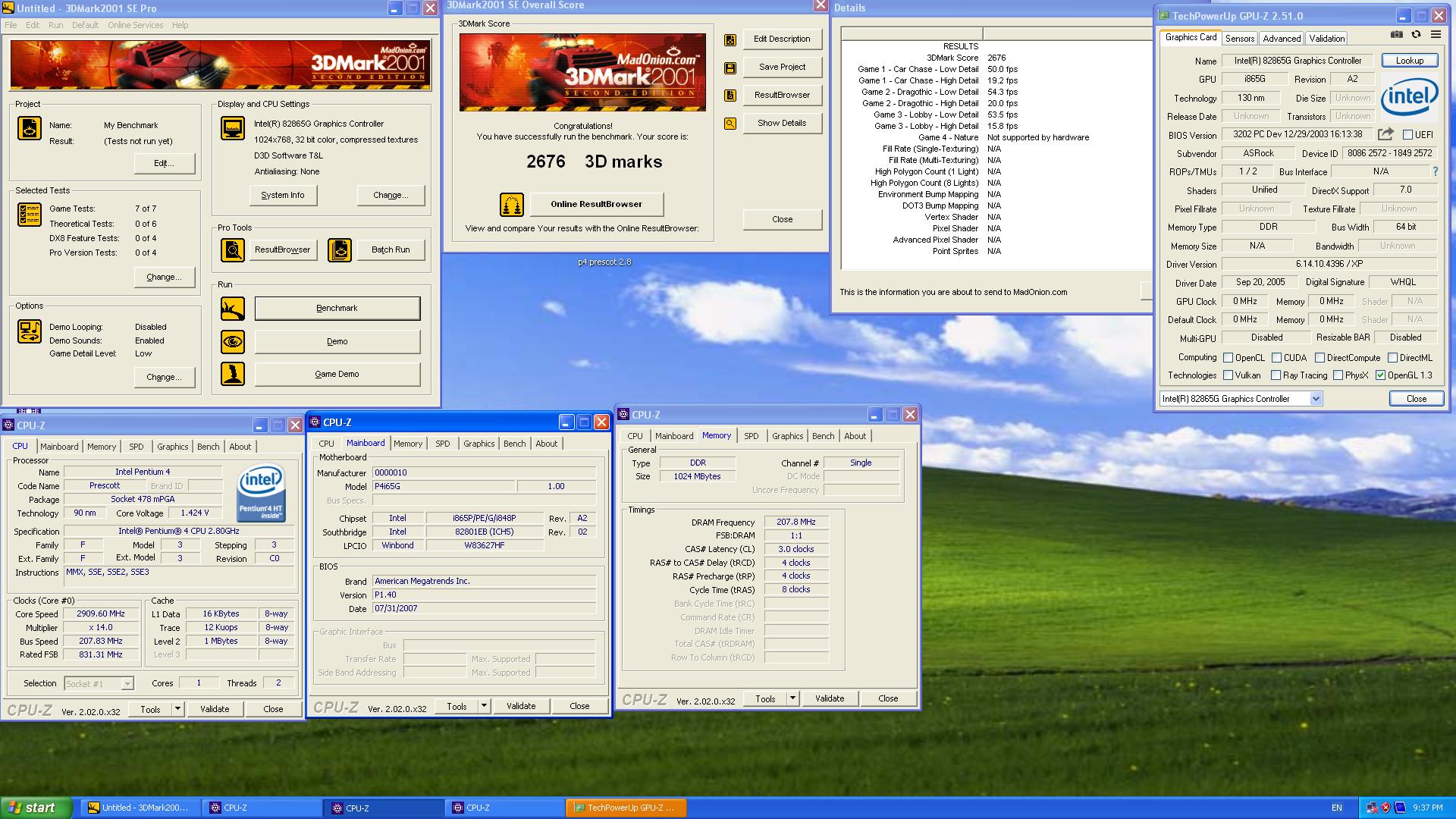The width and height of the screenshot is (1456, 819).
Task: Open the Advanced tab in GPU-Z
Action: pos(1282,39)
